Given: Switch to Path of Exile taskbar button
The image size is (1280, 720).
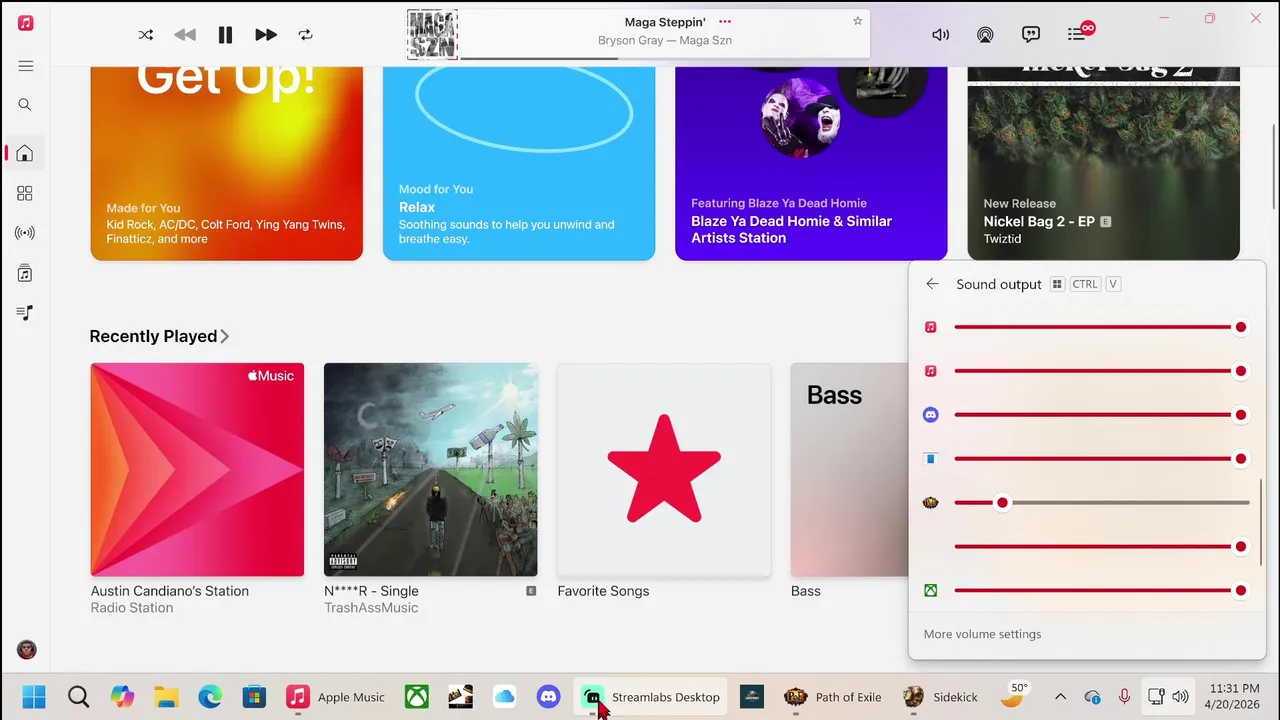Looking at the screenshot, I should pyautogui.click(x=833, y=697).
